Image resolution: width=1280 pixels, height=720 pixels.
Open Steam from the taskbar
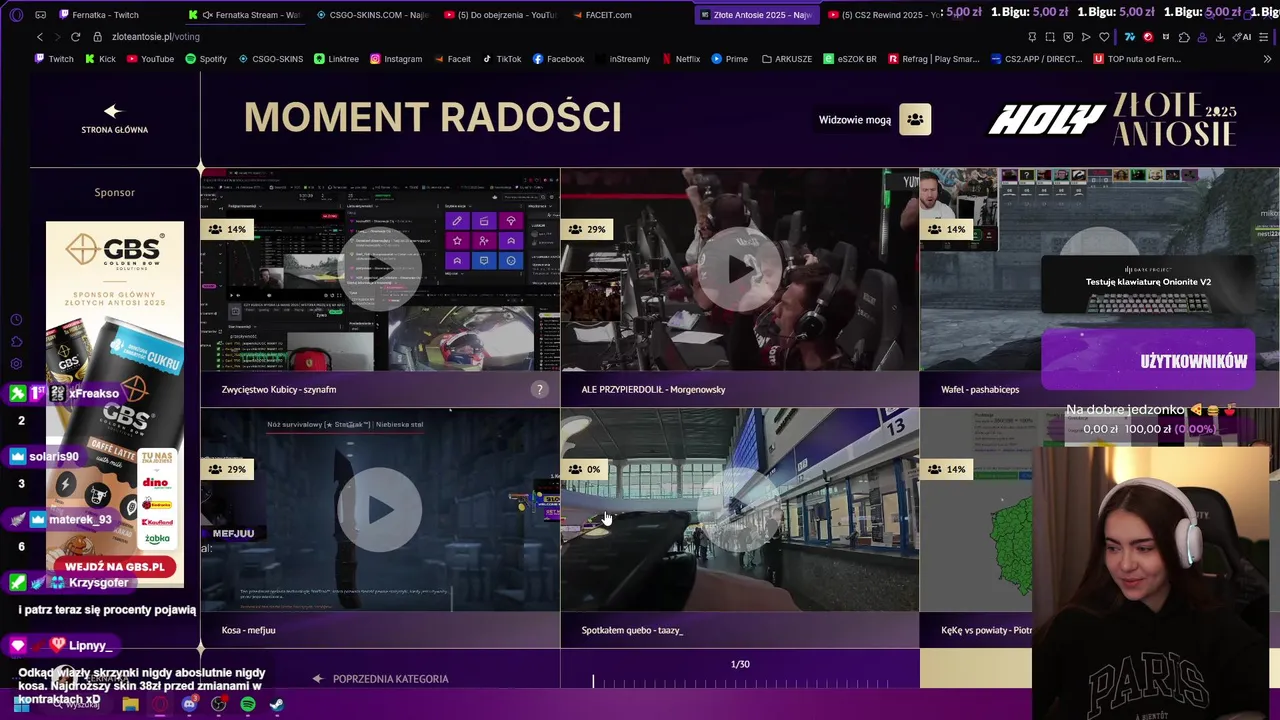pos(277,704)
